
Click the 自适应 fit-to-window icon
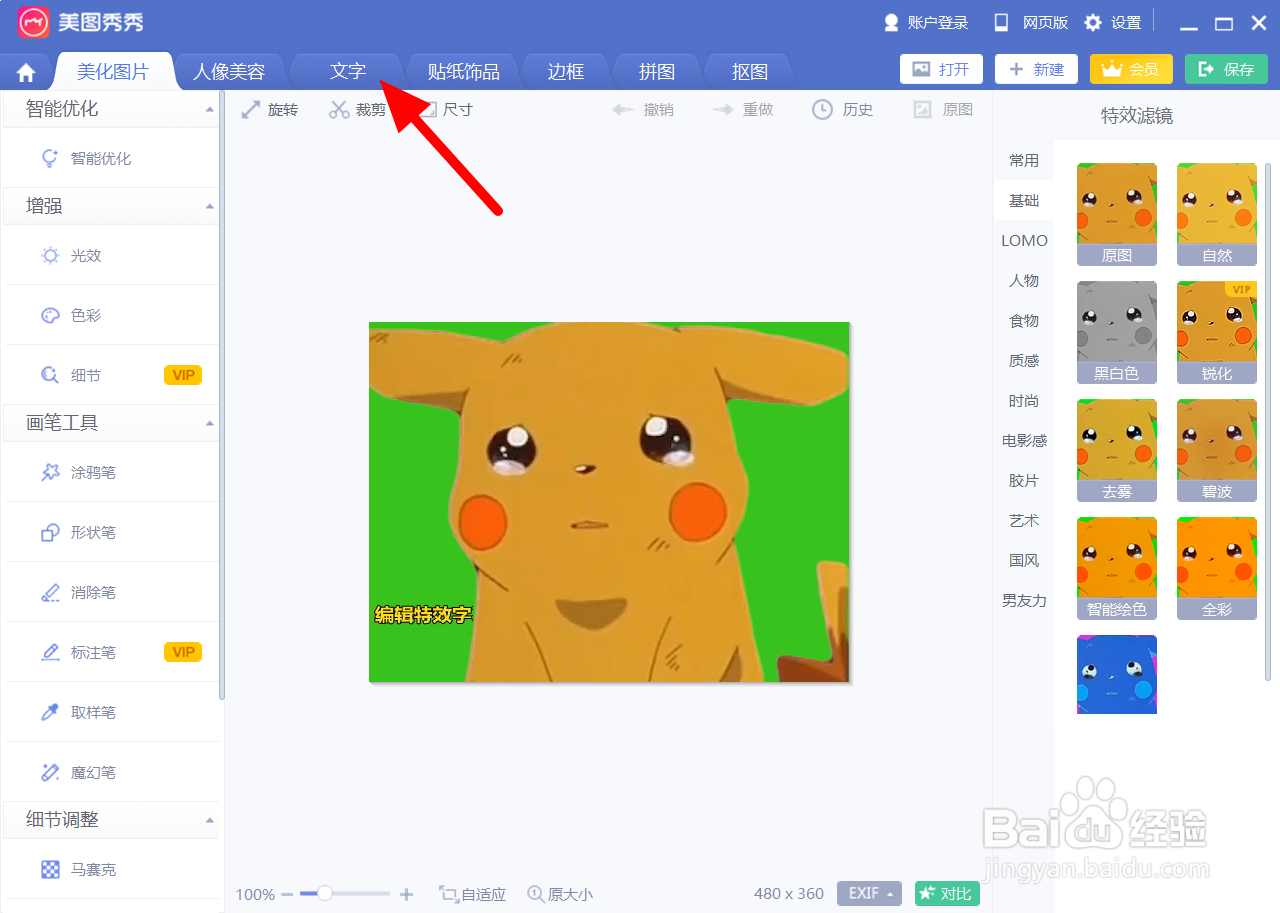tap(449, 894)
